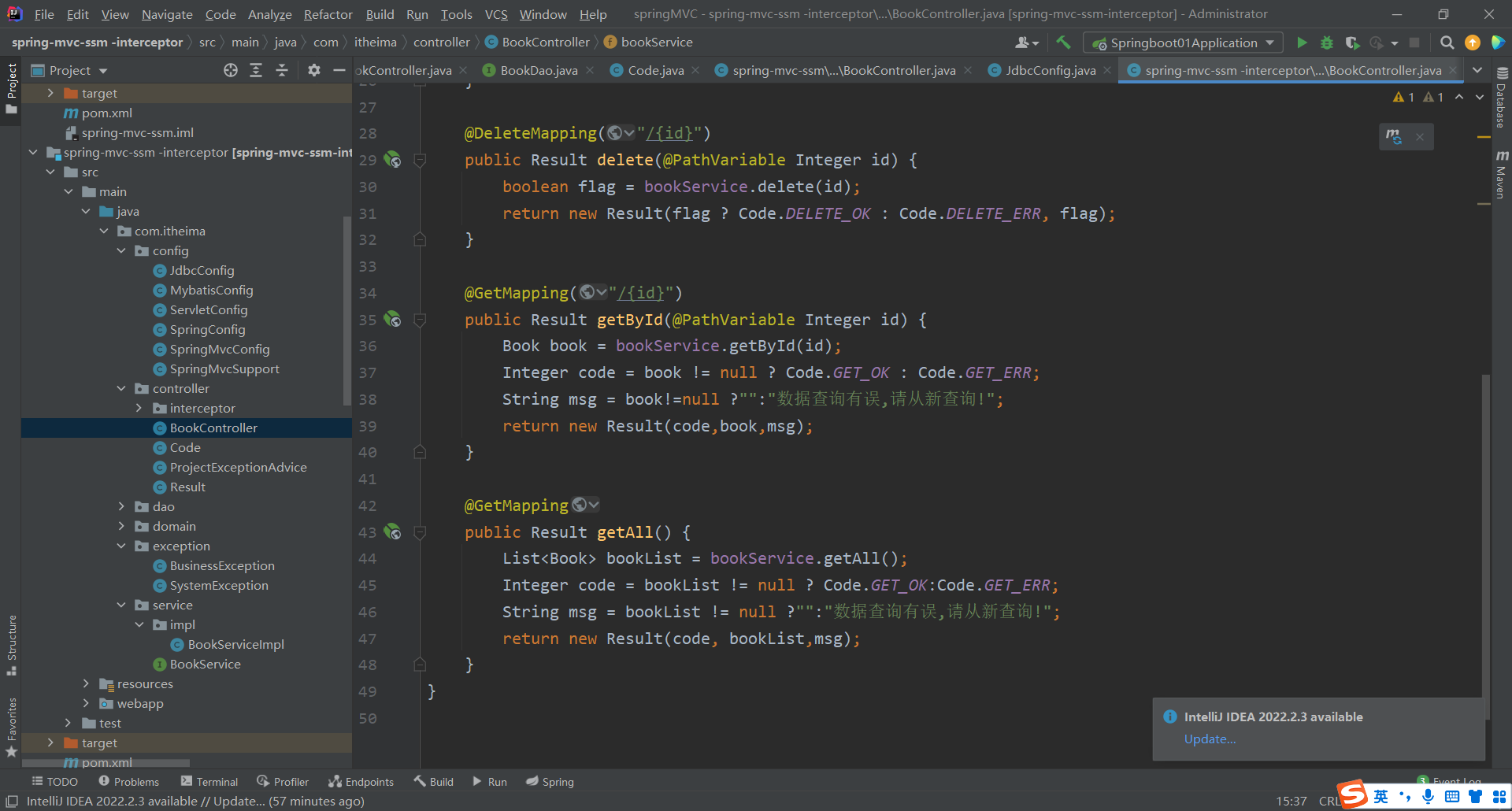Click the locate file crosshair icon
Screen dimensions: 1512x811
230,70
